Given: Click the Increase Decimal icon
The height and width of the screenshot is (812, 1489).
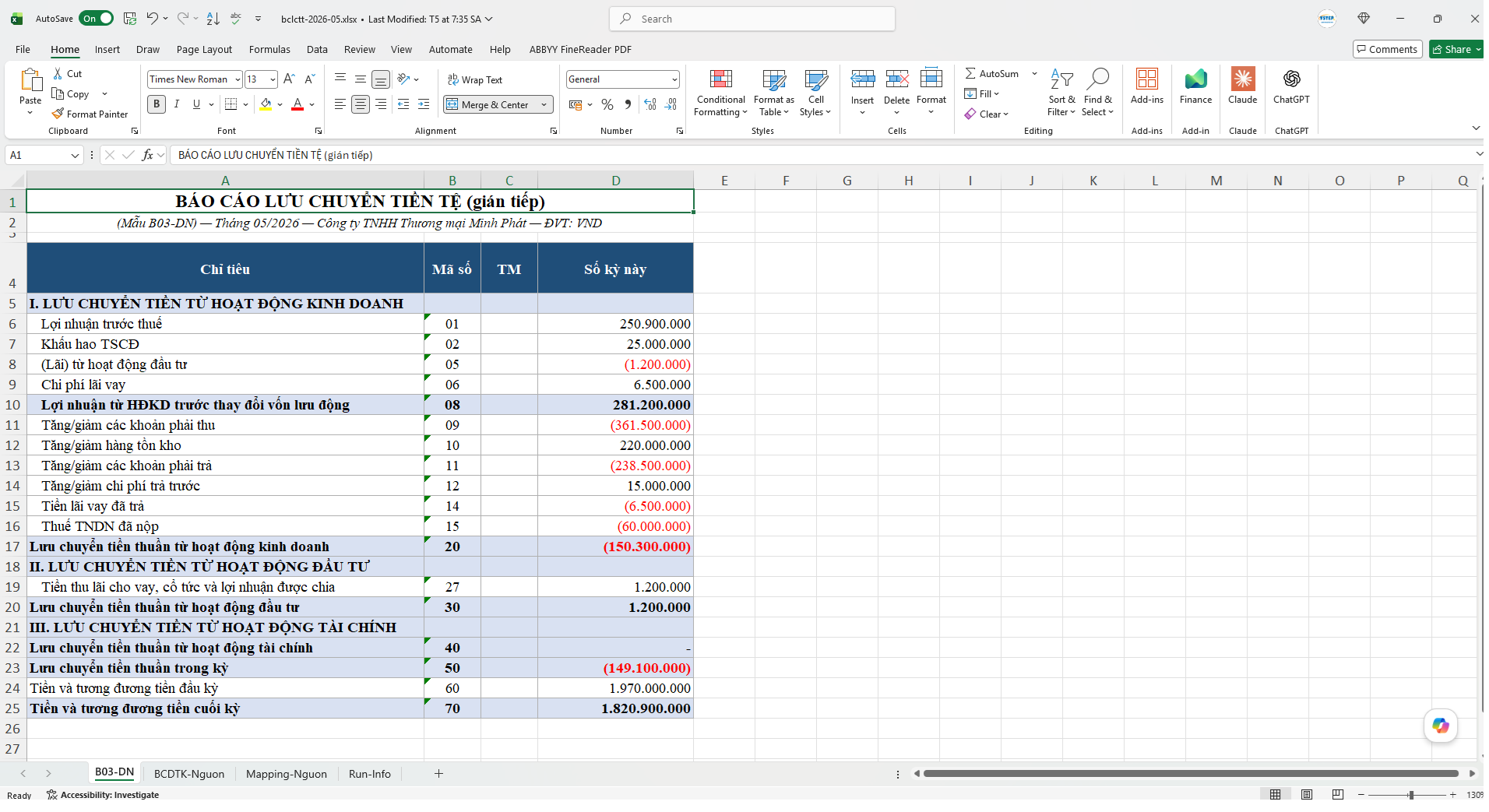Looking at the screenshot, I should coord(650,104).
